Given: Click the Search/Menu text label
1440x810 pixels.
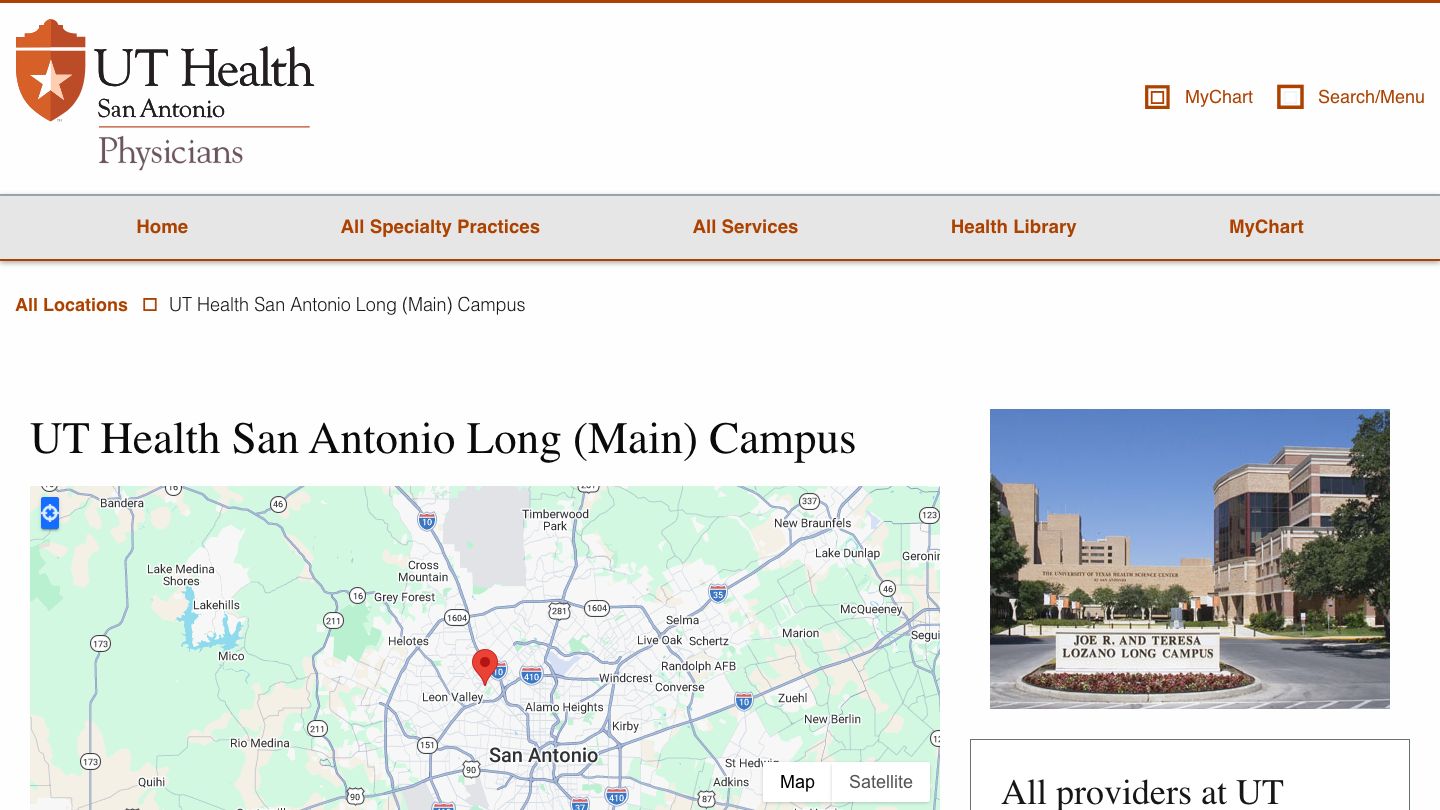Looking at the screenshot, I should pyautogui.click(x=1371, y=97).
